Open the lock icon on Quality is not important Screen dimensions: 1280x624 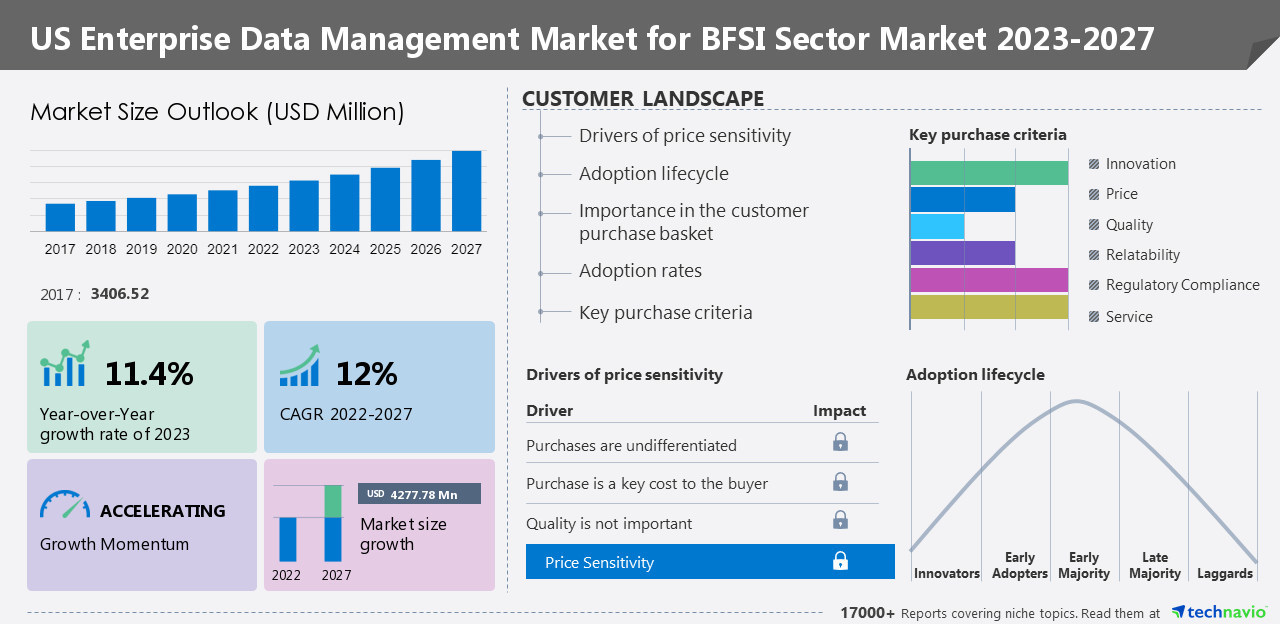point(841,520)
